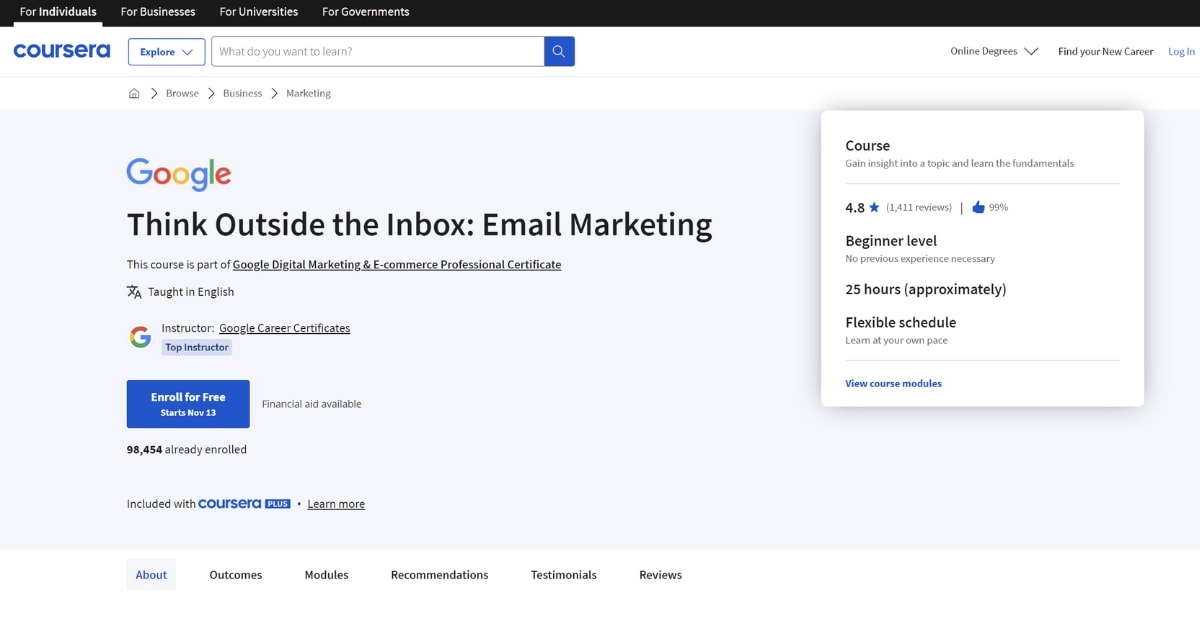
Task: Click the star rating icon
Action: tap(874, 207)
